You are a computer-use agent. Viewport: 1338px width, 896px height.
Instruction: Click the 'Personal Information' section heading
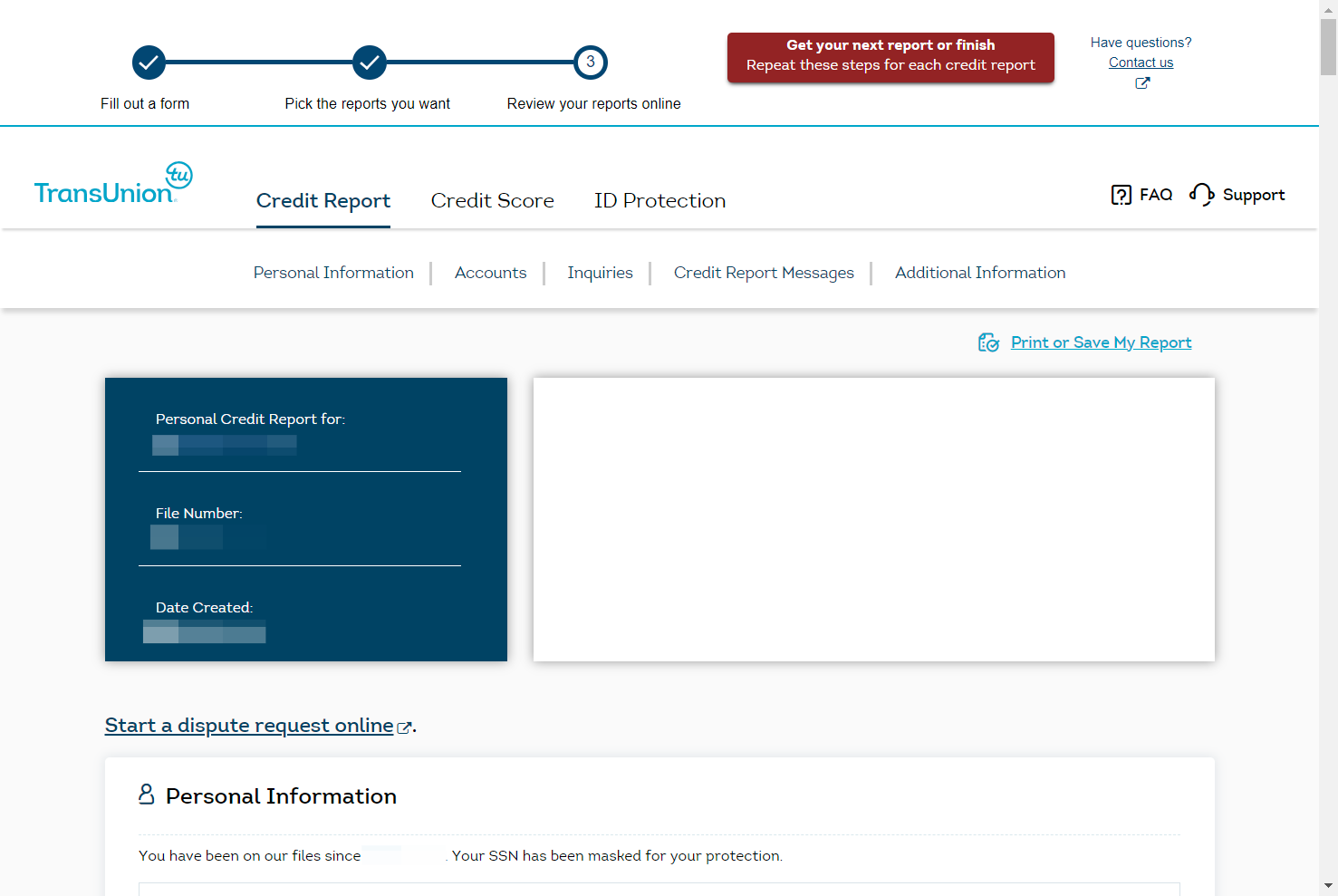[281, 796]
